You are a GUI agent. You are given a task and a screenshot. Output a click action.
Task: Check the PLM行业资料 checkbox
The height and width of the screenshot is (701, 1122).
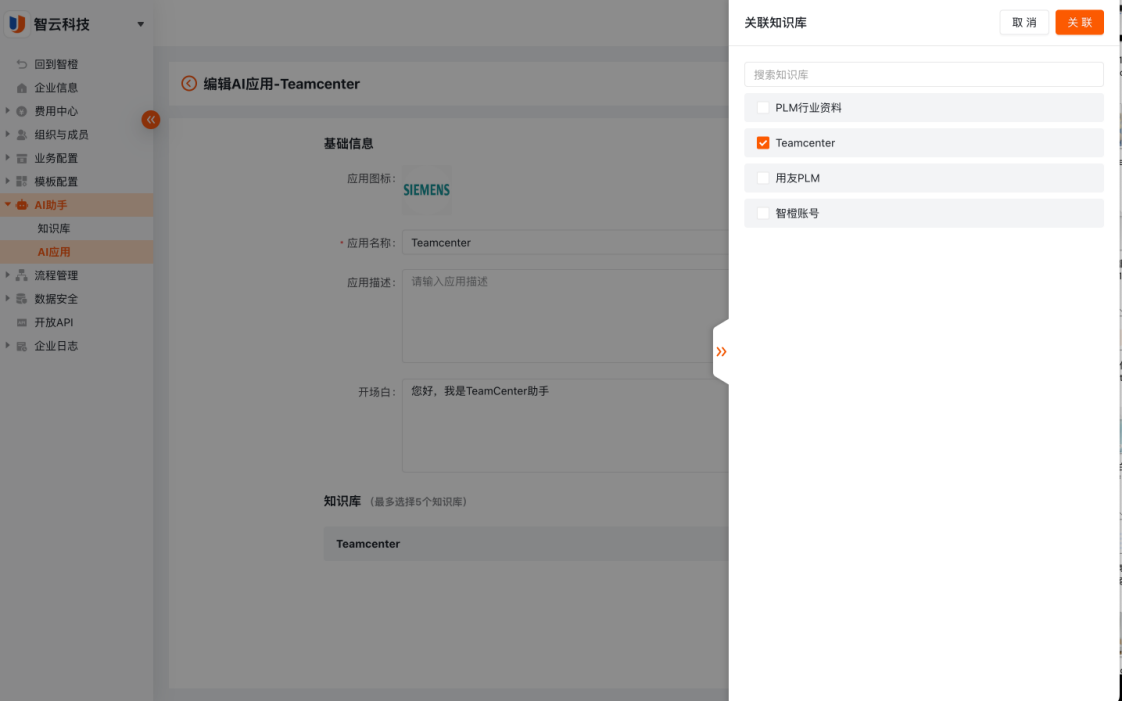(x=763, y=108)
